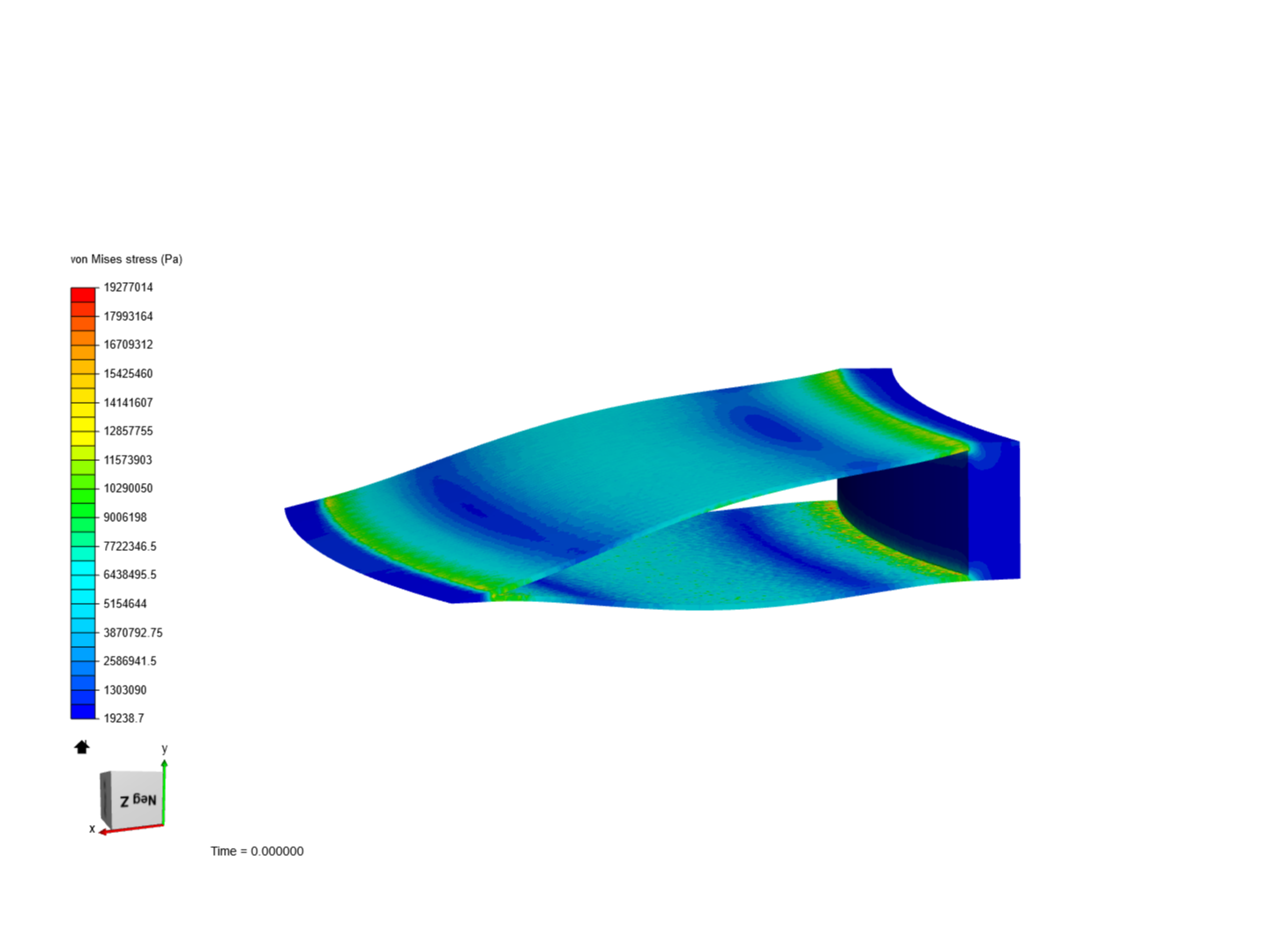Viewport: 1270px width, 952px height.
Task: Click the legend value 15425460
Action: 128,374
